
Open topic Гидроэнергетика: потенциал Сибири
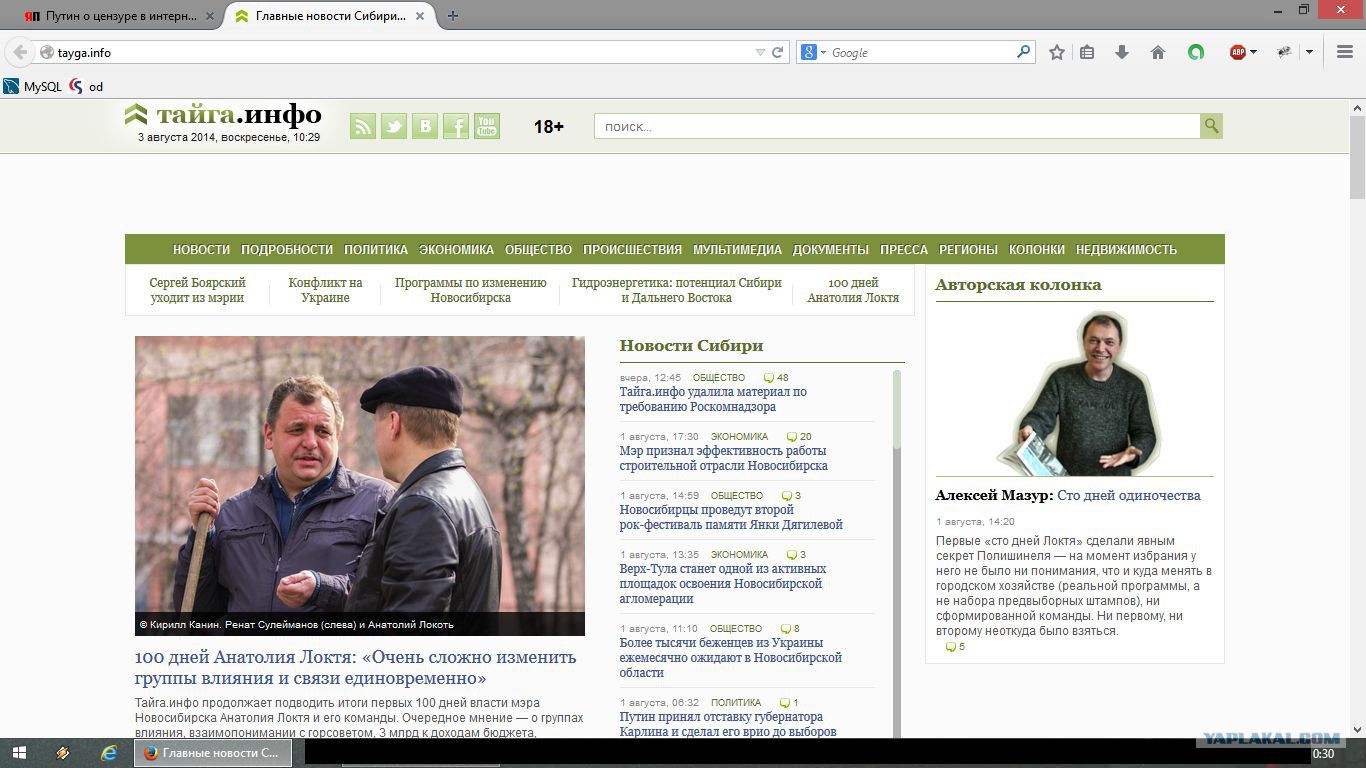(676, 290)
